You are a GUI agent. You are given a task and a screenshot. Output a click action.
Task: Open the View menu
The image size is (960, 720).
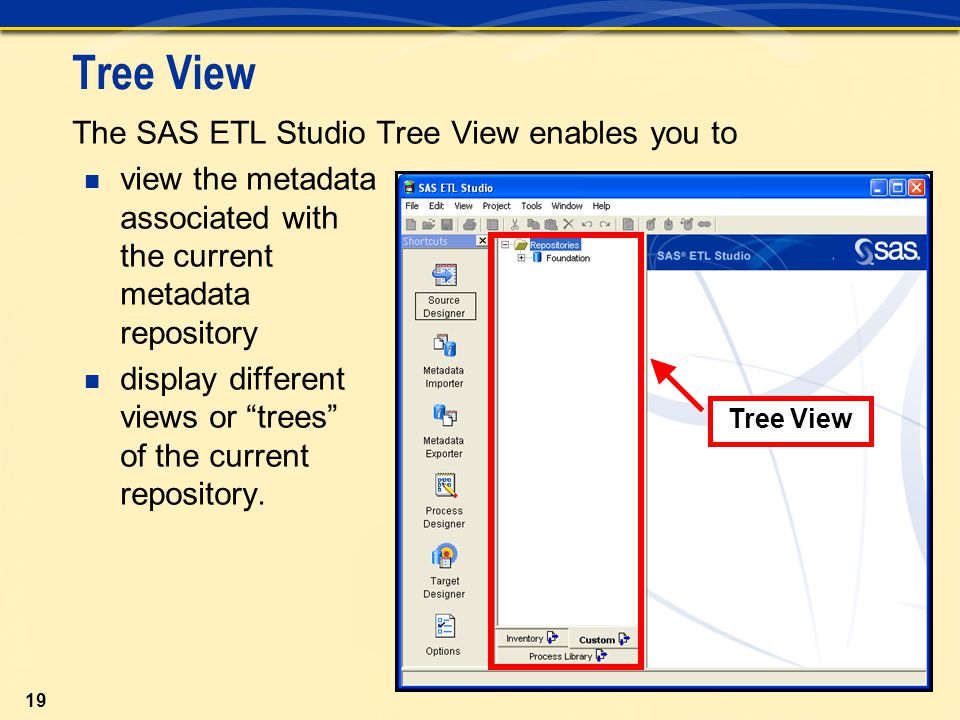coord(463,206)
